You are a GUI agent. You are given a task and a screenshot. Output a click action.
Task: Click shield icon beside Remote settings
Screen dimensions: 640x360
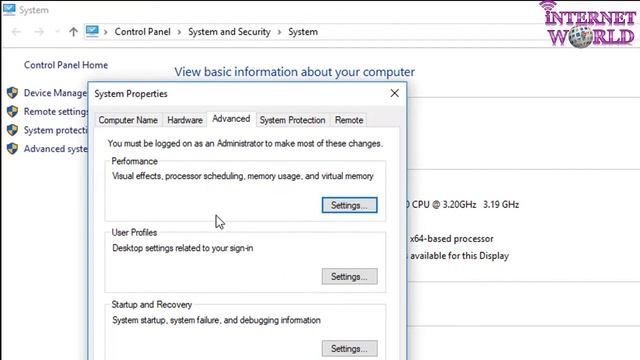pyautogui.click(x=12, y=111)
